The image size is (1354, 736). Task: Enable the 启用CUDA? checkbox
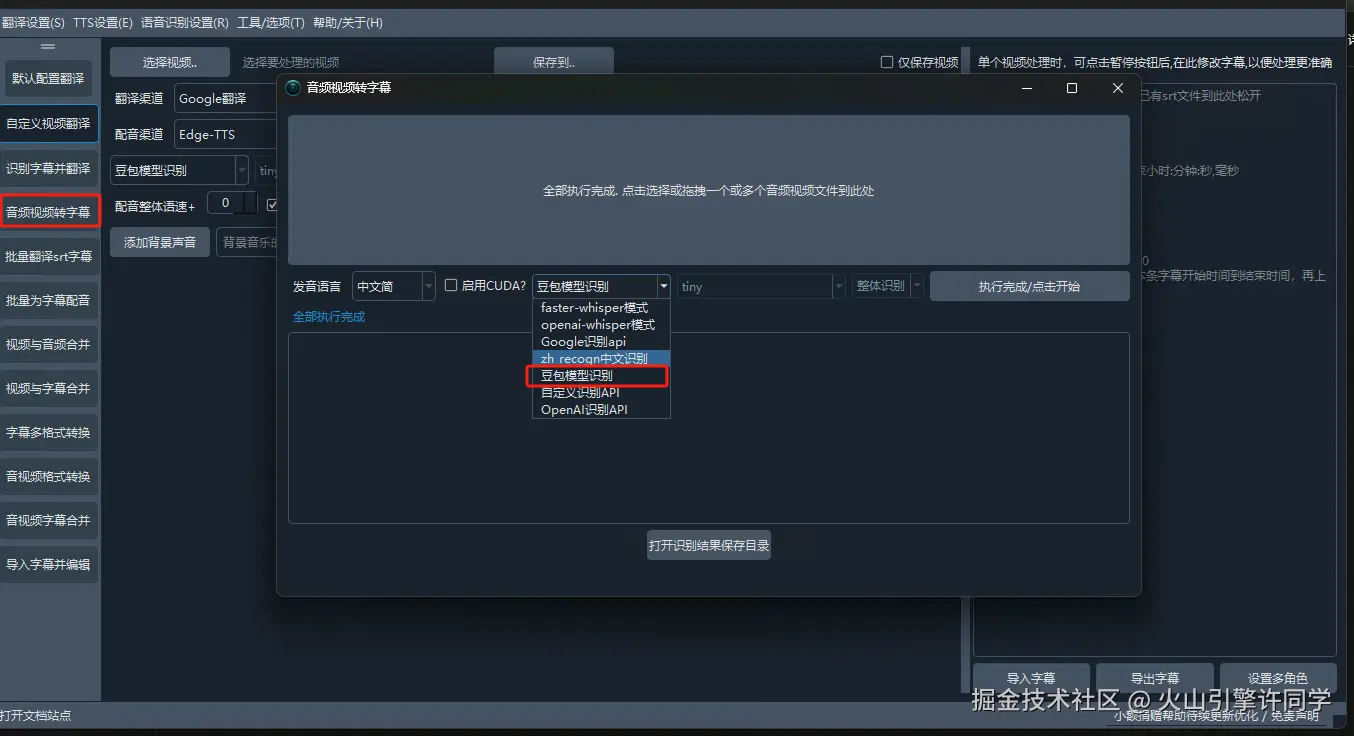451,285
